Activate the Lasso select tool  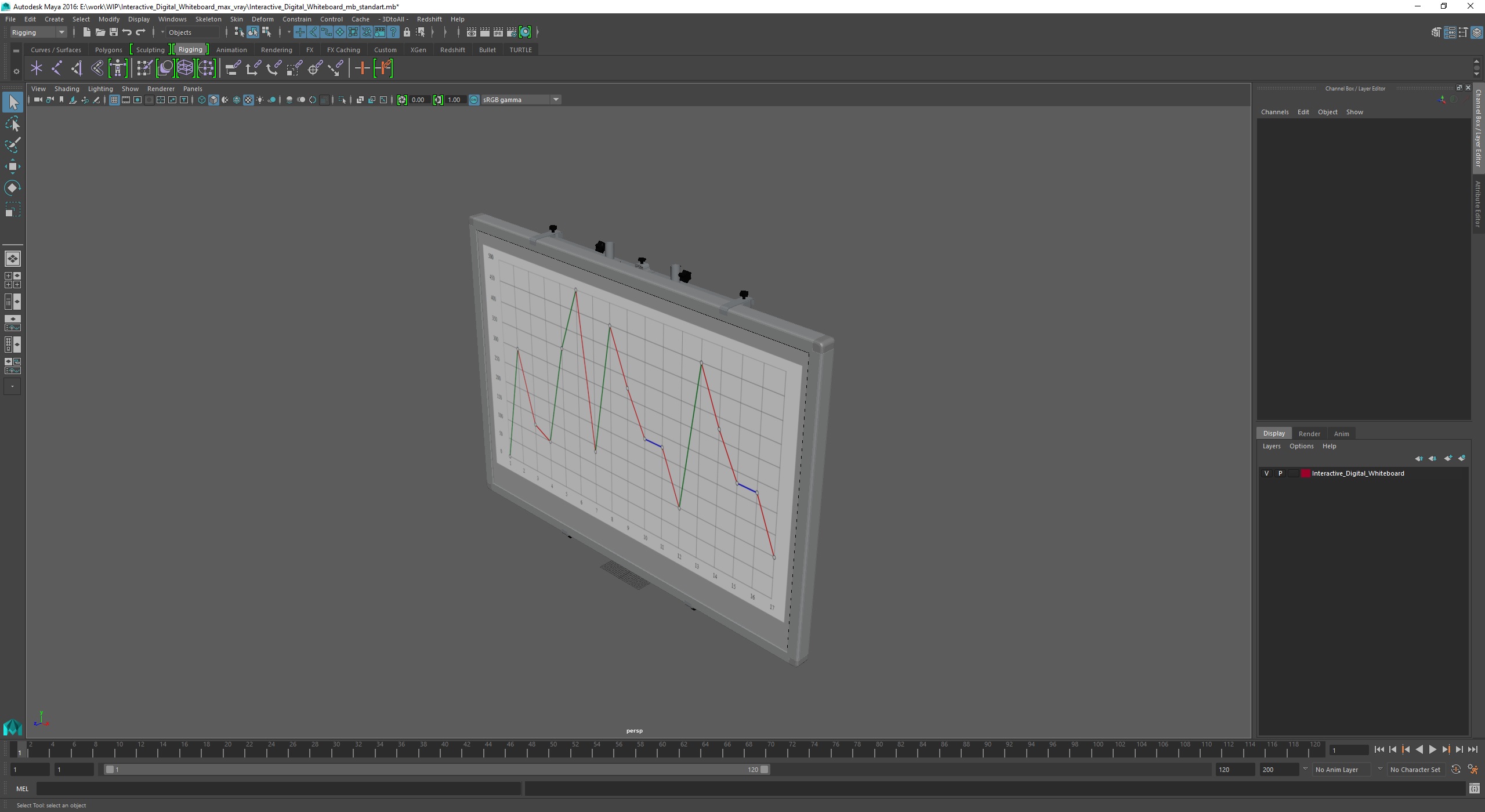(12, 124)
